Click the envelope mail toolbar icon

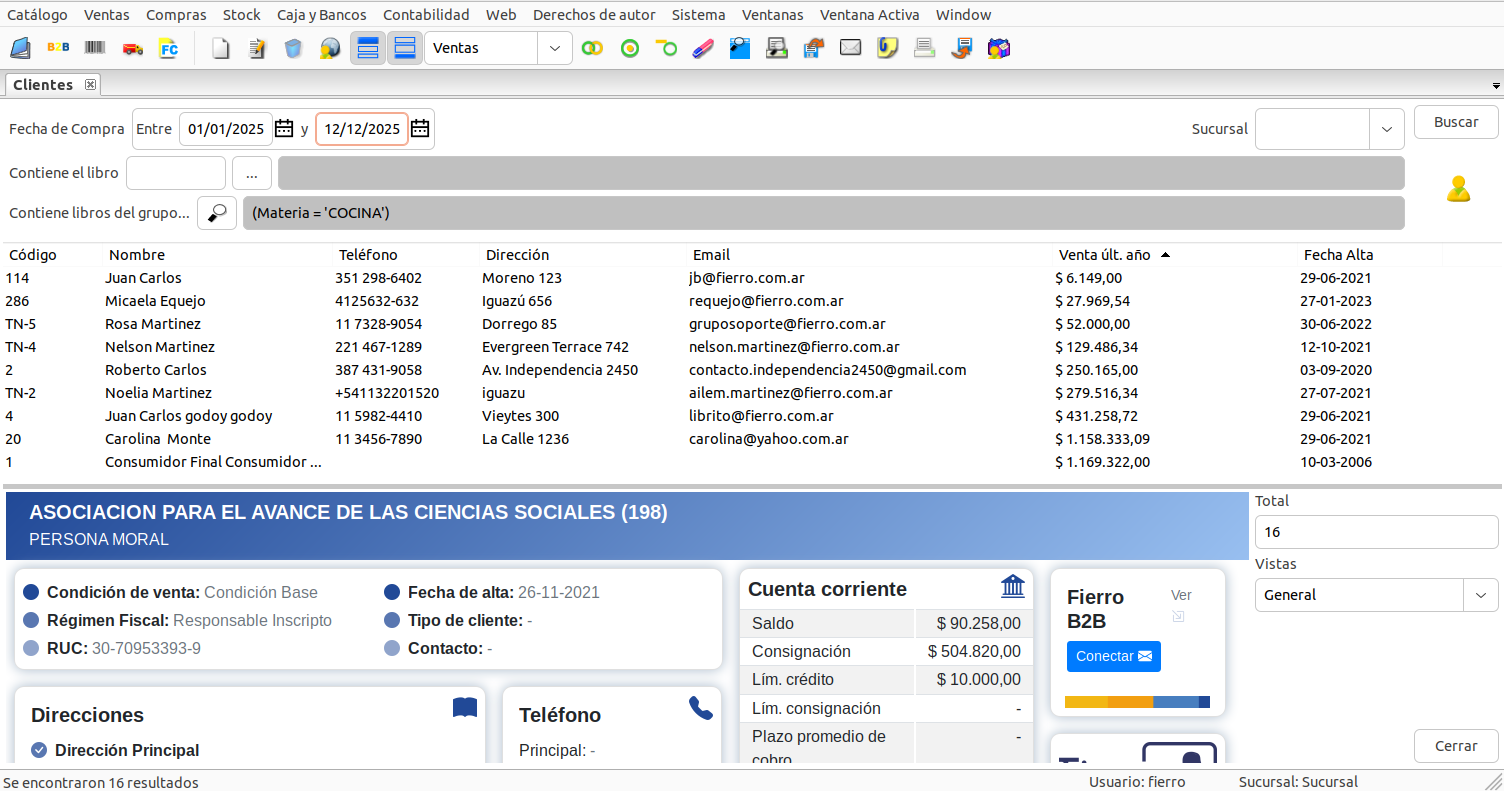[x=850, y=48]
